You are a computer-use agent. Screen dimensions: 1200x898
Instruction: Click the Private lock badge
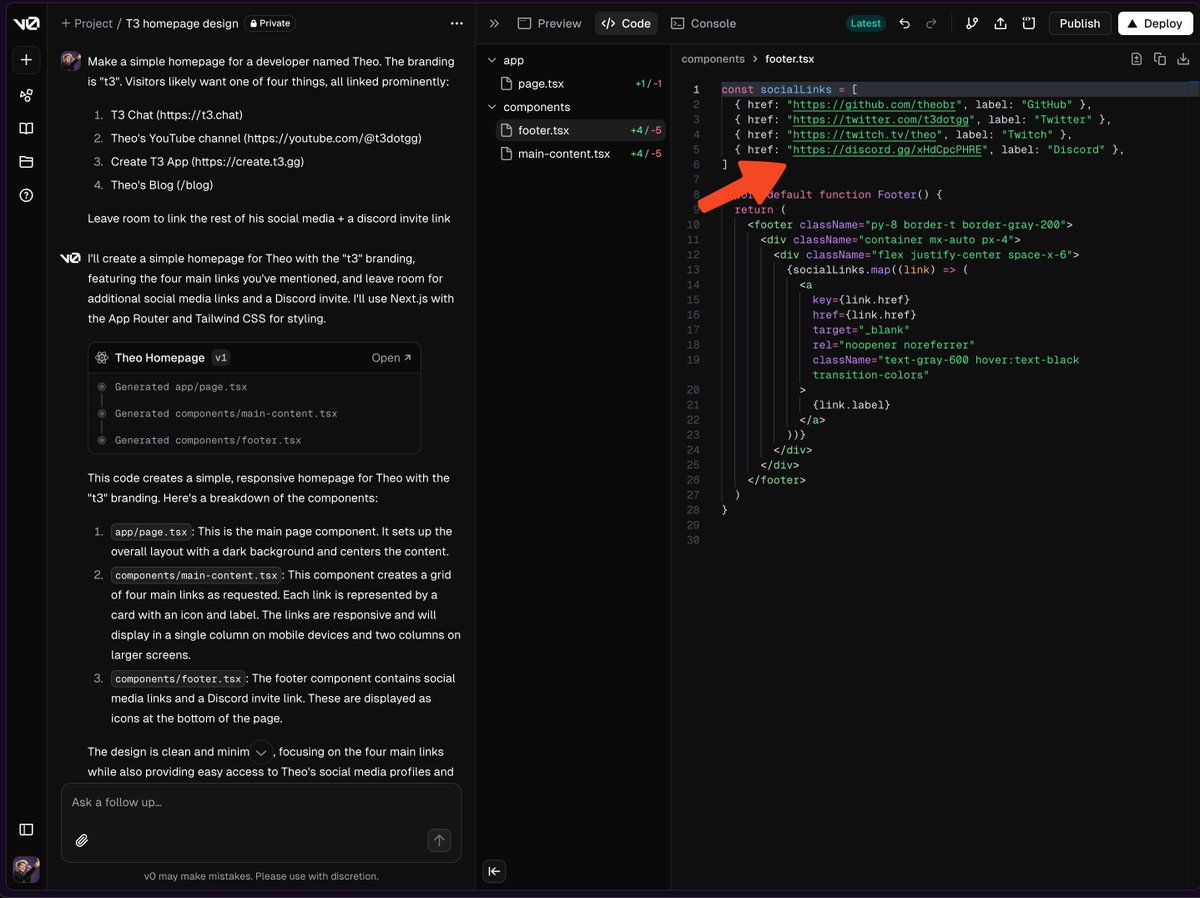pos(271,23)
